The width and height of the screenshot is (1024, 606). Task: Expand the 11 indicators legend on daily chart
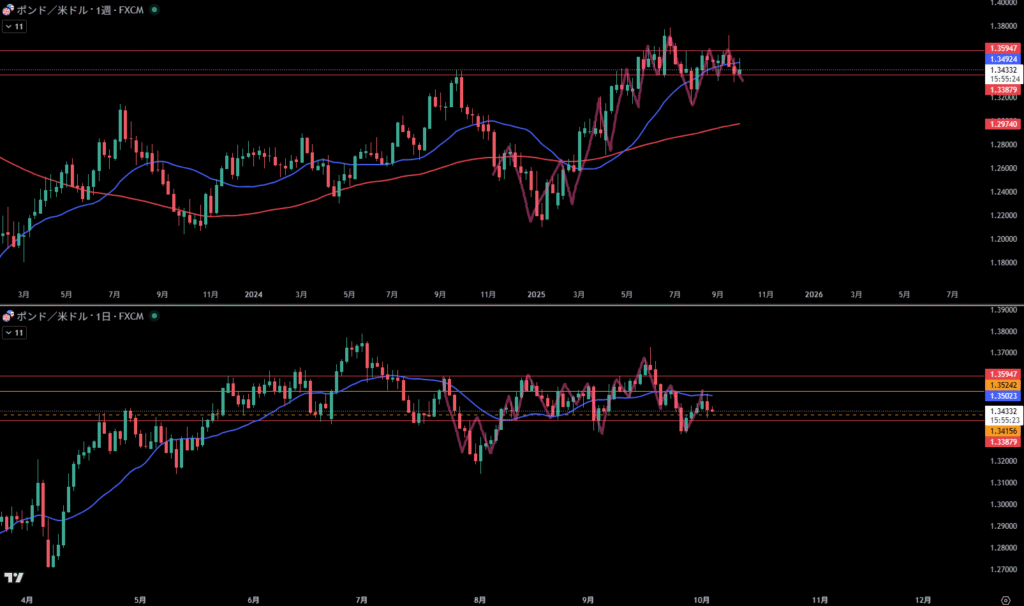tap(14, 333)
